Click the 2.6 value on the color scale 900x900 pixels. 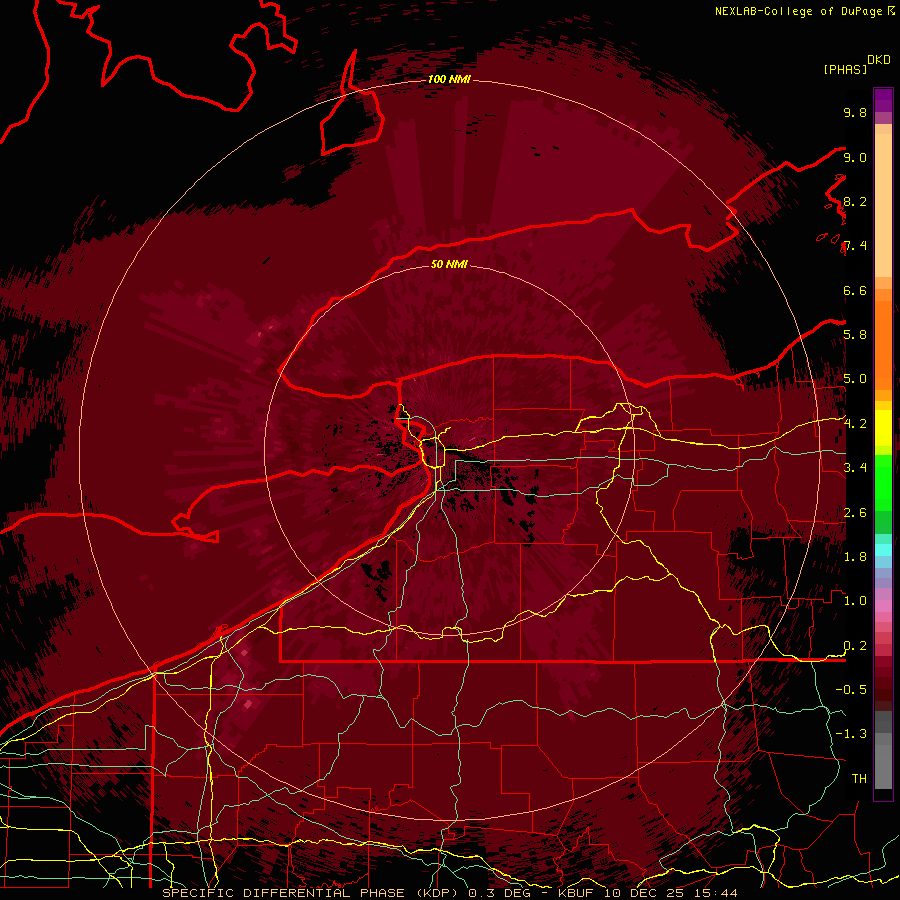click(855, 512)
